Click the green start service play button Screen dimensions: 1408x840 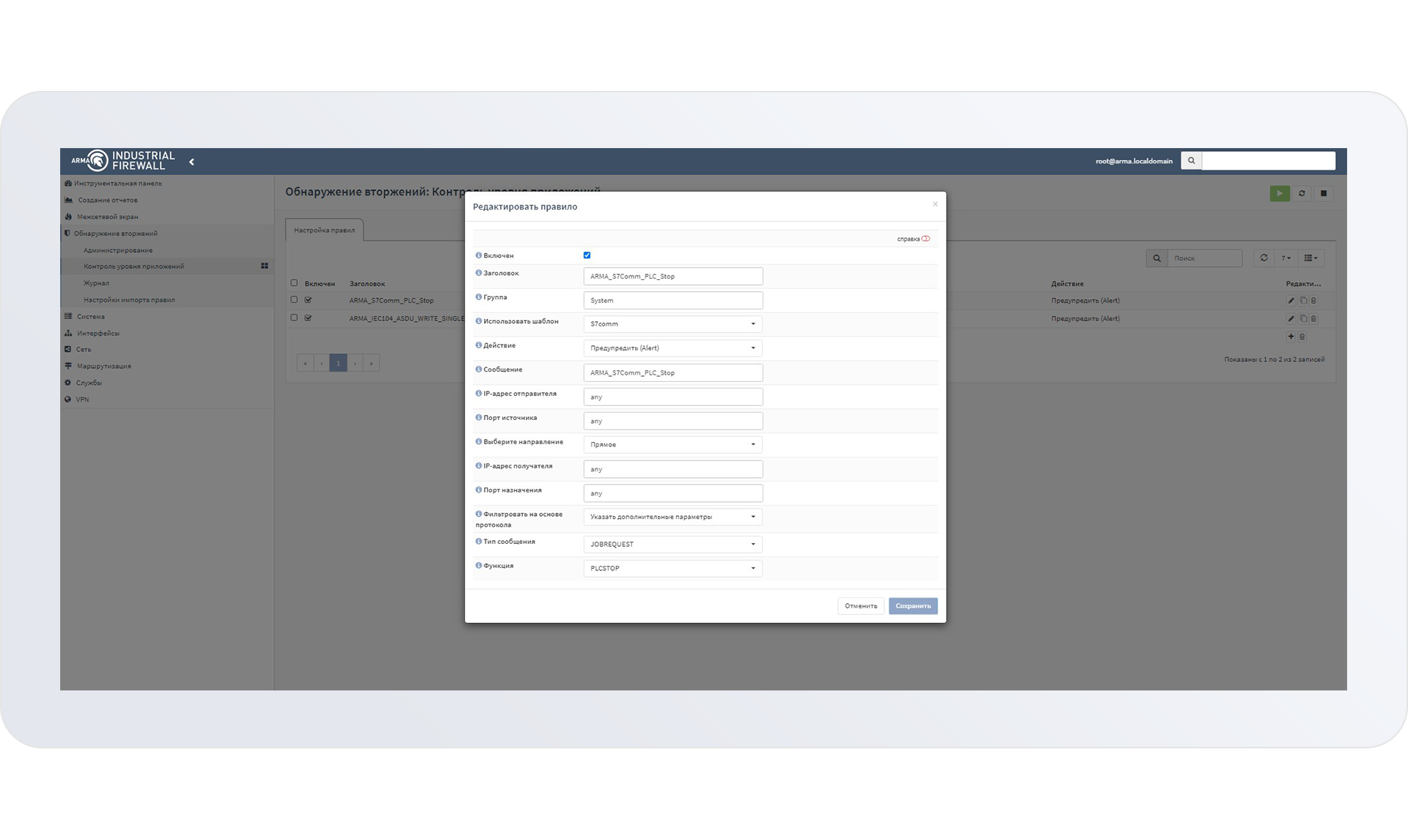pos(1279,194)
